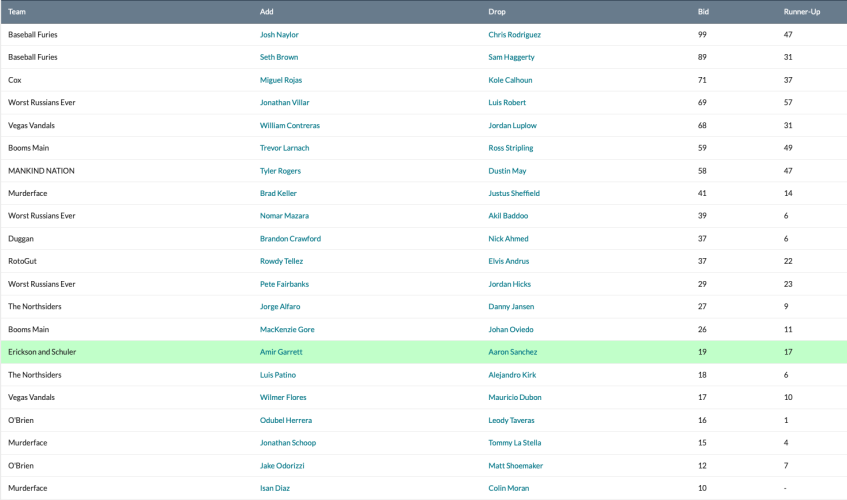Open Matt Shoemaker drop link
Viewport: 847px width, 500px height.
click(x=515, y=465)
